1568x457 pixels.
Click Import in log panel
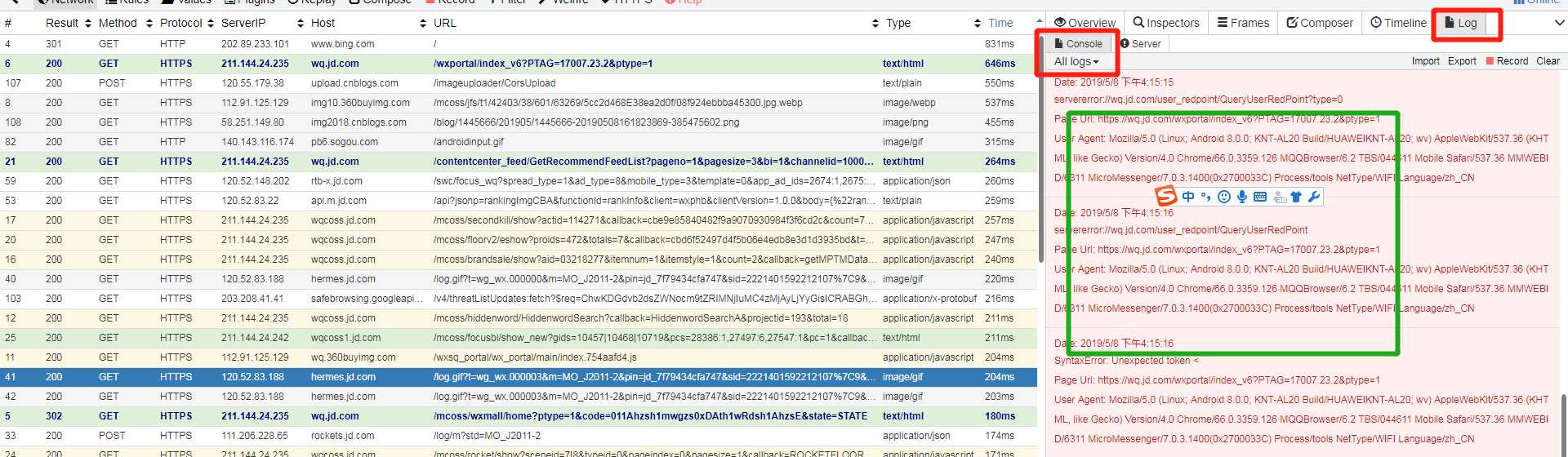1426,61
